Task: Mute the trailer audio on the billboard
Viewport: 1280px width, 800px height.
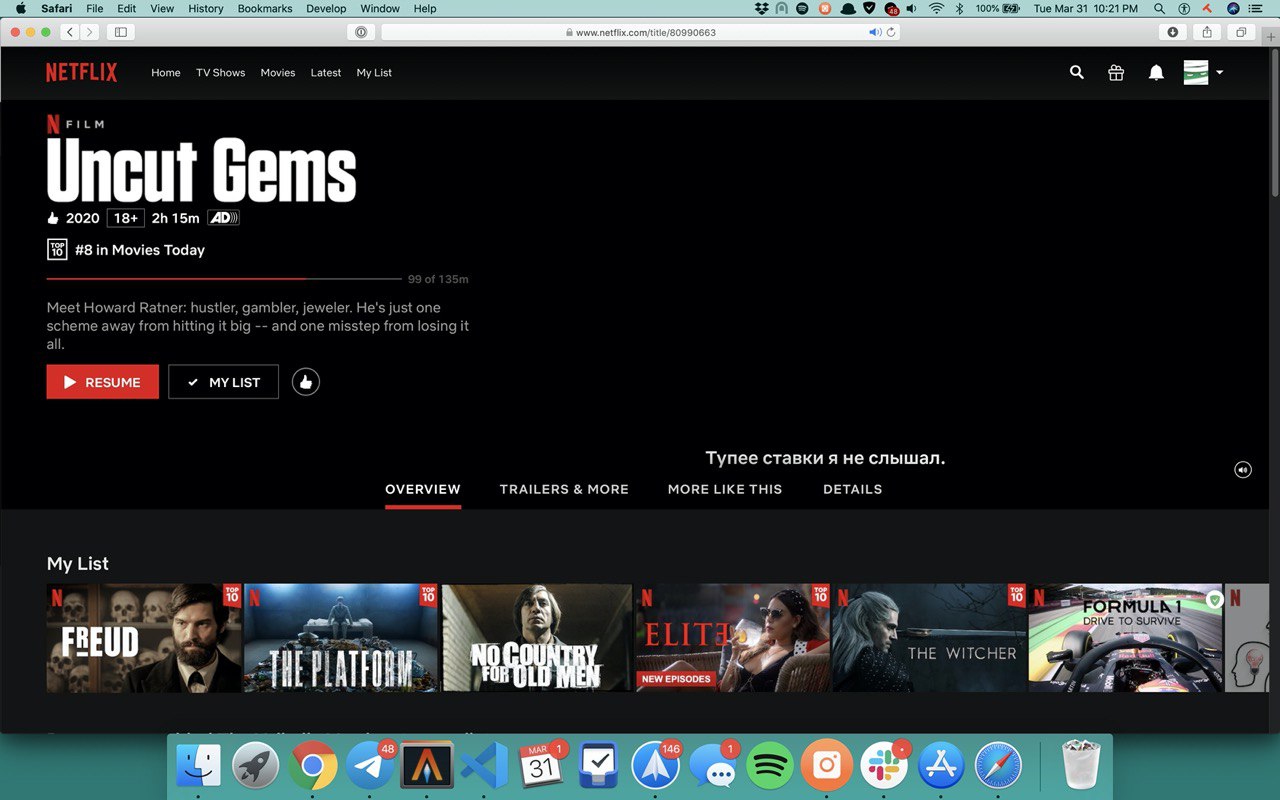Action: (1243, 469)
